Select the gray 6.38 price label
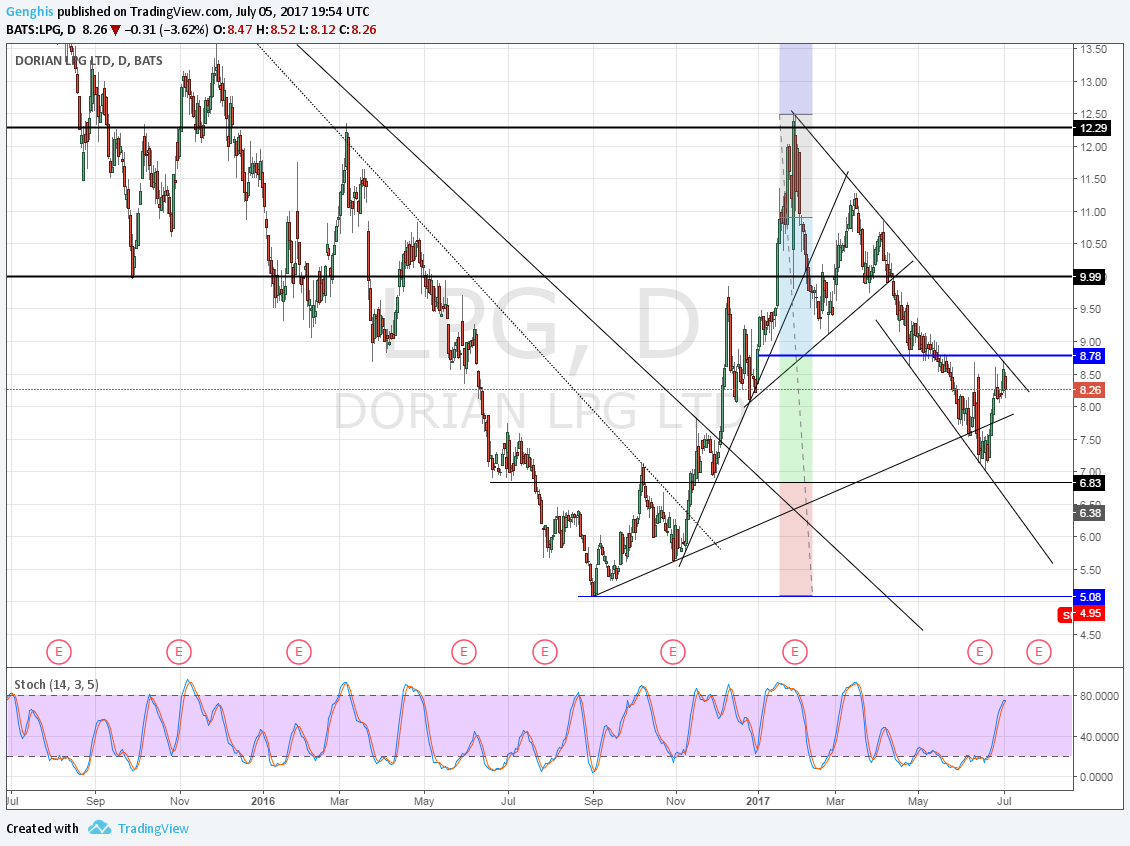This screenshot has width=1130, height=846. (1090, 513)
